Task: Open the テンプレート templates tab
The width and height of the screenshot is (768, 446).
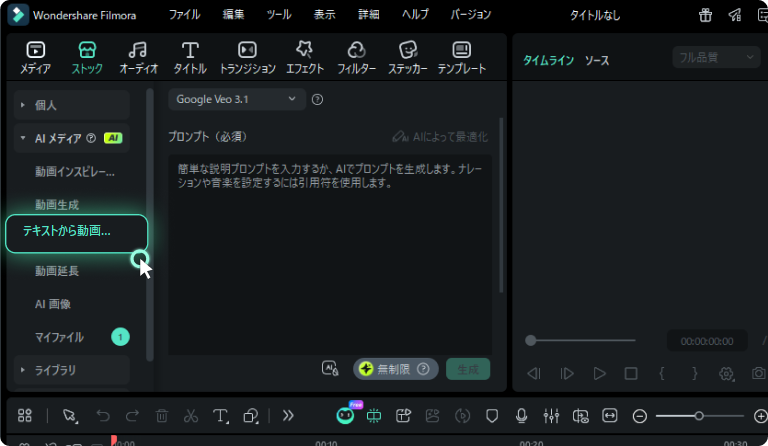Action: 461,58
